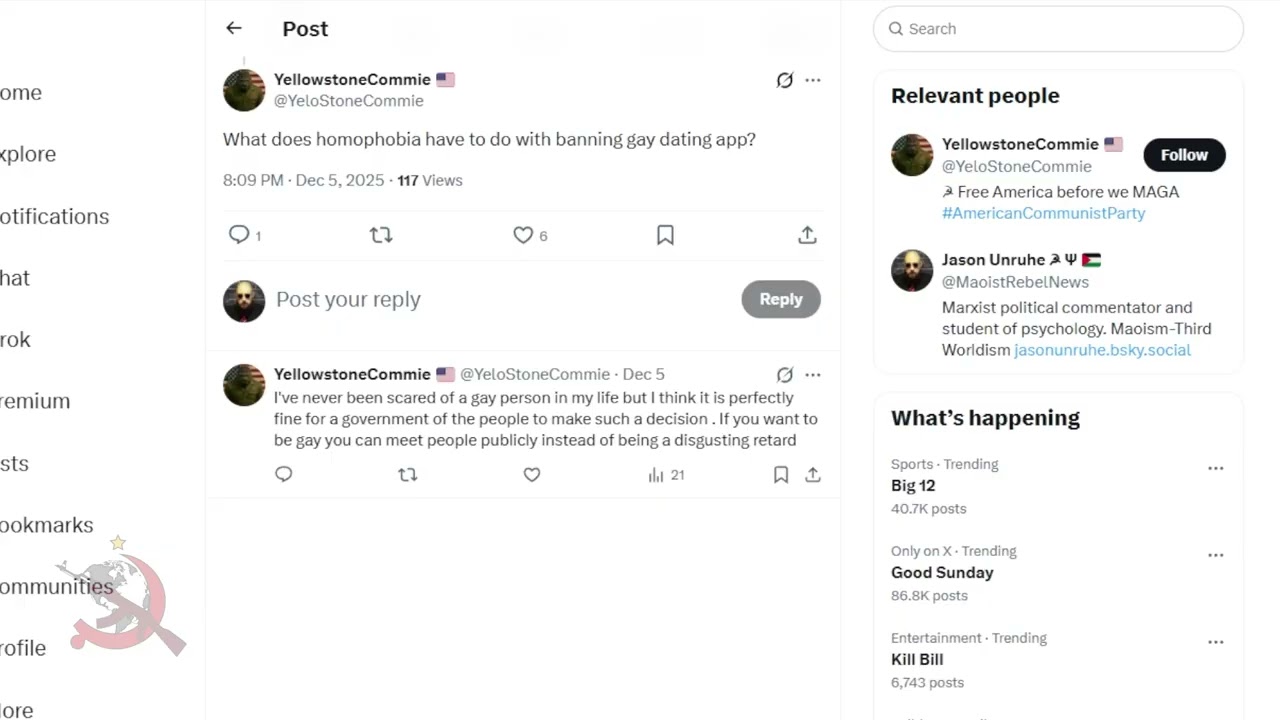This screenshot has height=720, width=1280.
Task: Like the main post with heart icon
Action: pyautogui.click(x=523, y=235)
